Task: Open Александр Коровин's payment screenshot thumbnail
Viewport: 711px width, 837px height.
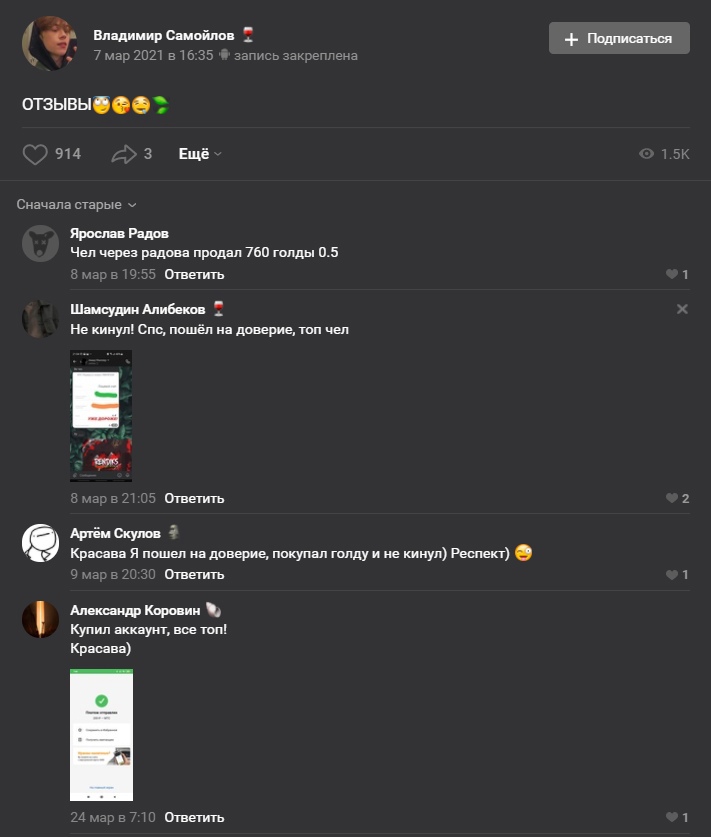Action: tap(101, 735)
